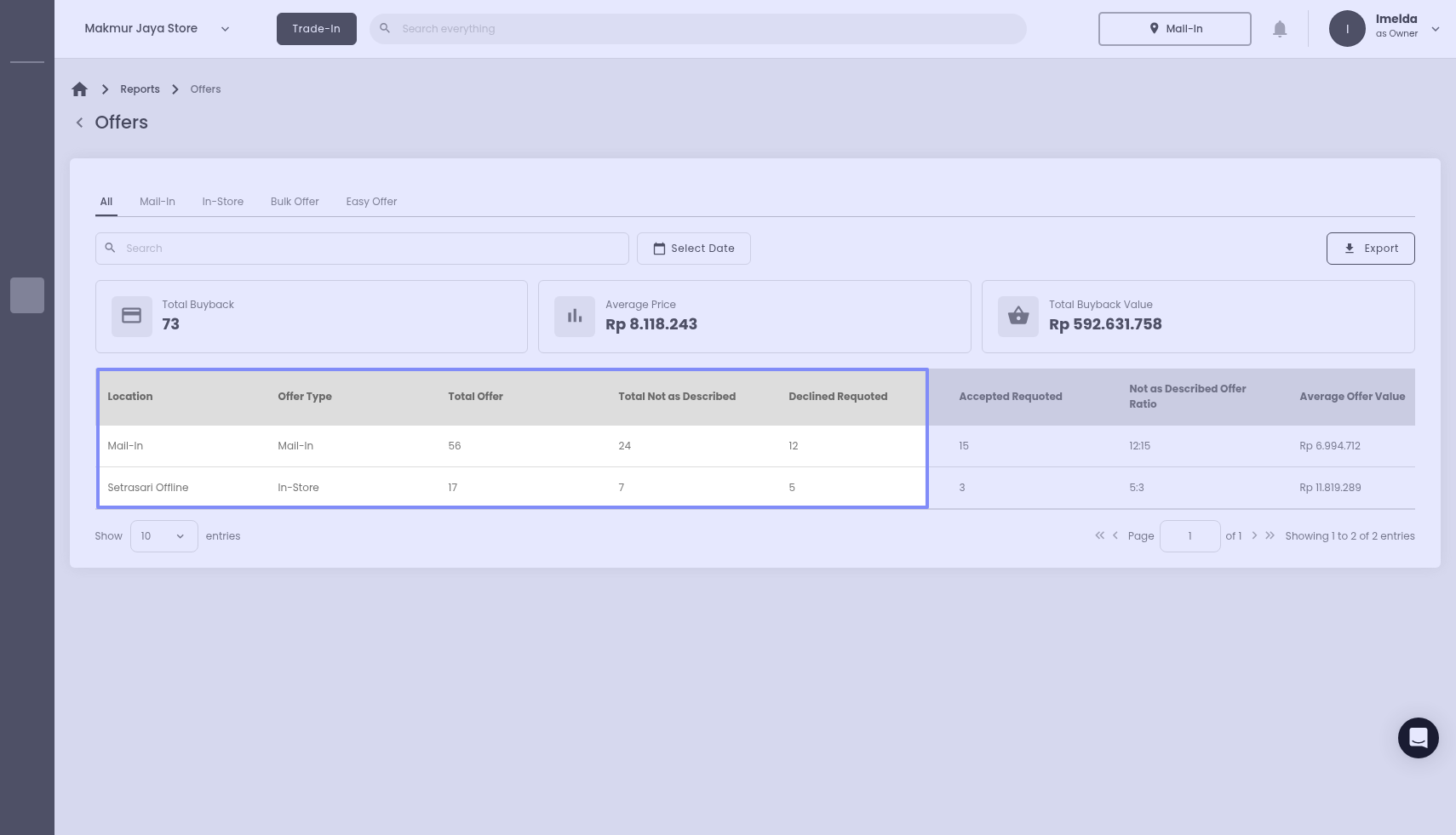Open the notifications bell
The height and width of the screenshot is (835, 1456).
coord(1279,29)
